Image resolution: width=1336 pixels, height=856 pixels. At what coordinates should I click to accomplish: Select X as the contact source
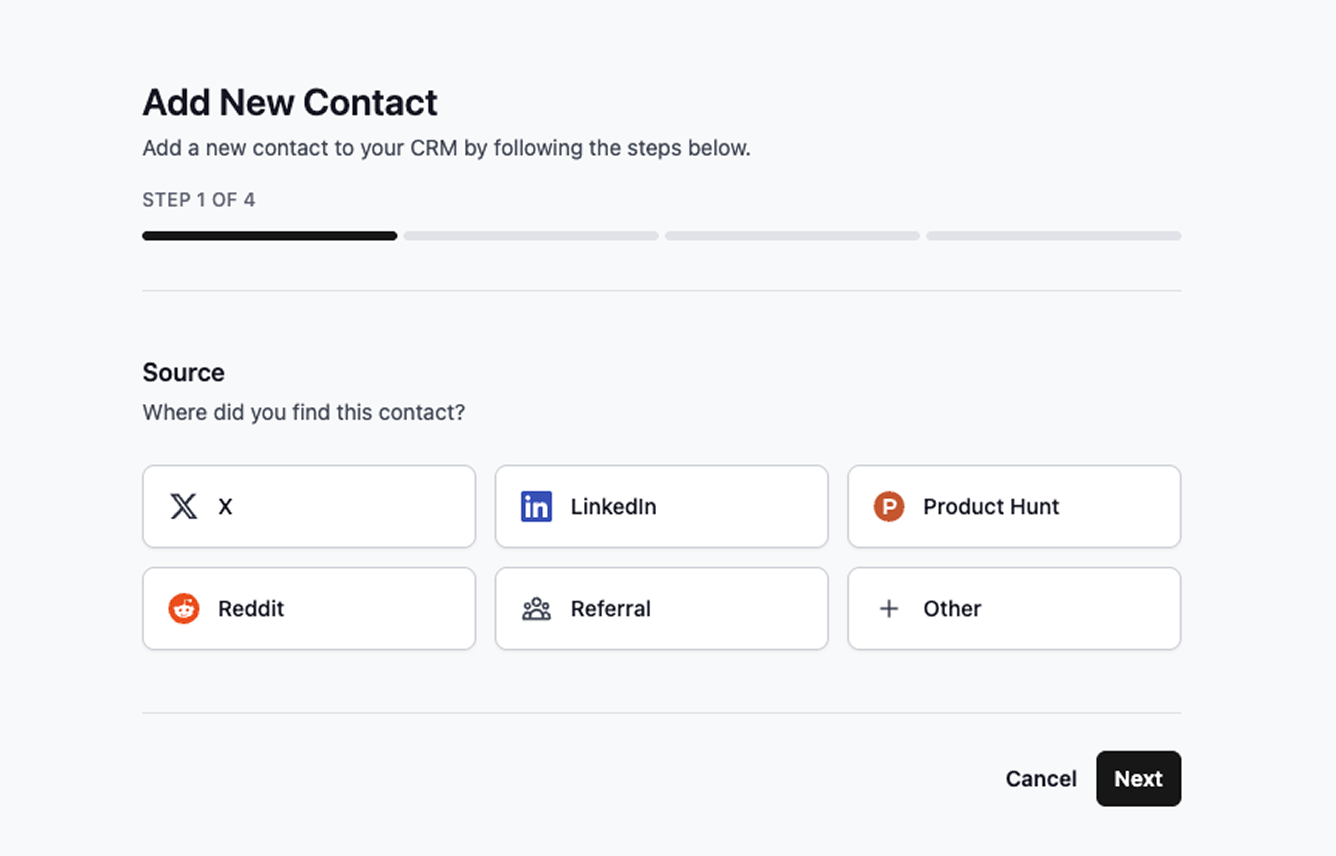(308, 506)
